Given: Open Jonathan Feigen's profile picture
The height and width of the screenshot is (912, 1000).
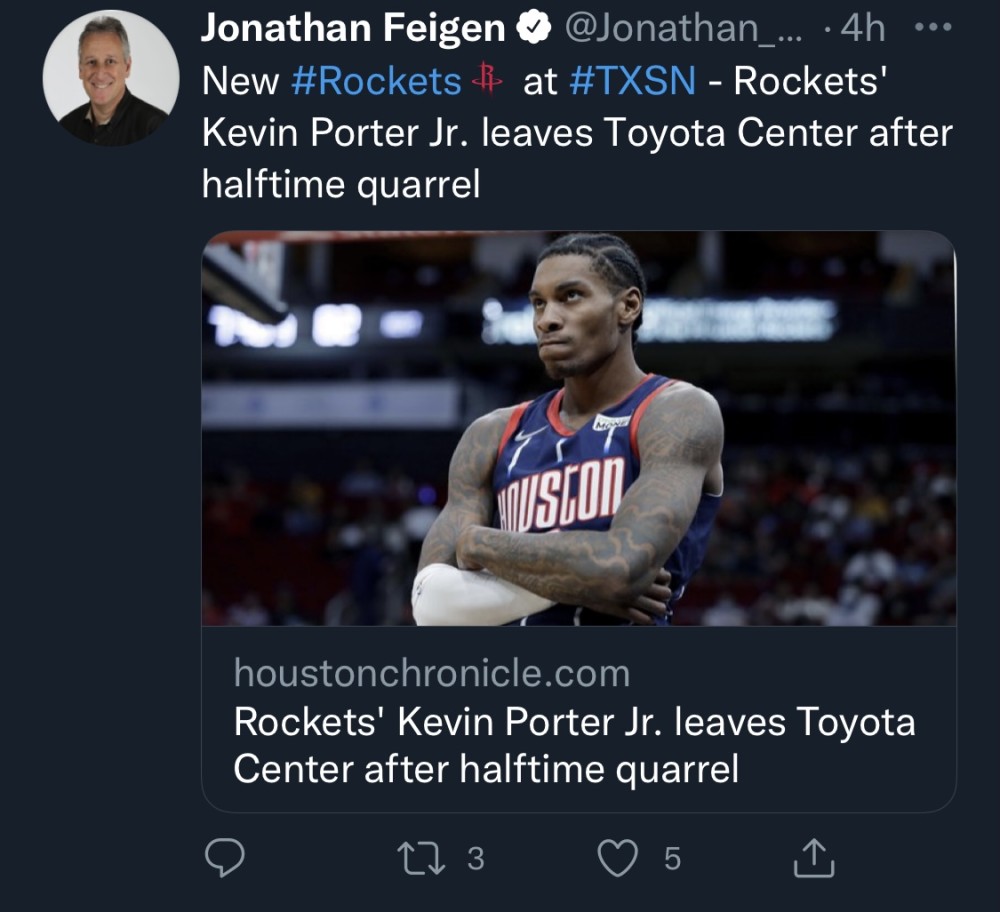Looking at the screenshot, I should point(111,78).
